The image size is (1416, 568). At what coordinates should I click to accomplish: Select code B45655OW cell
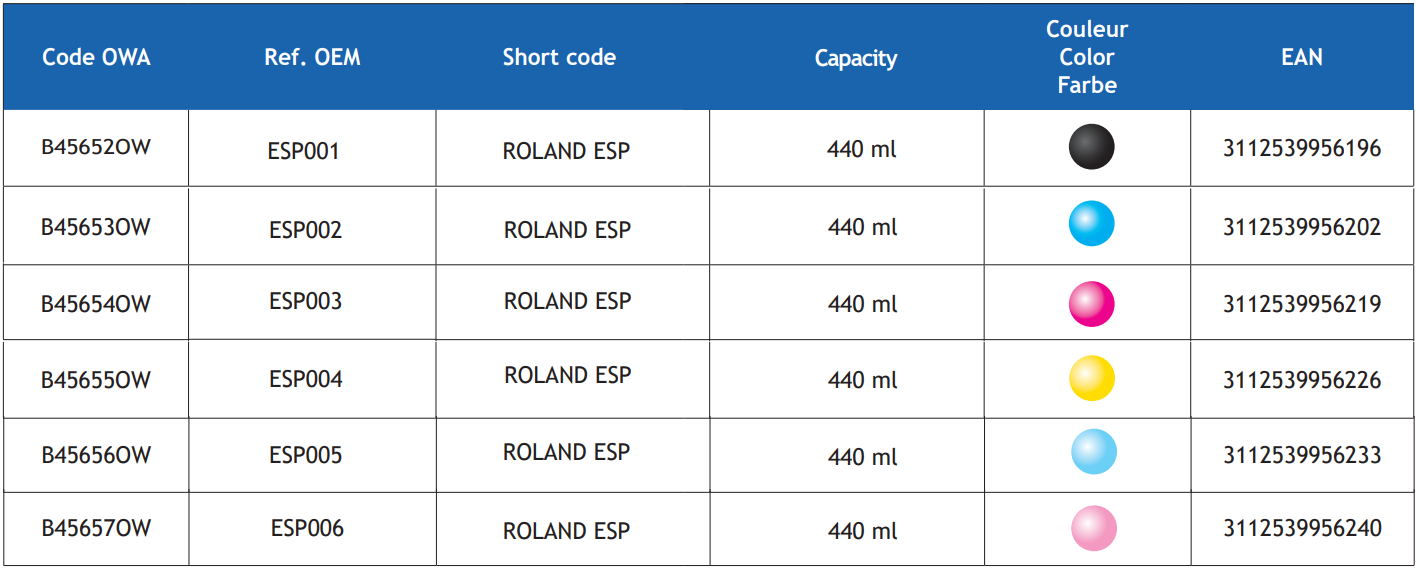[x=96, y=380]
